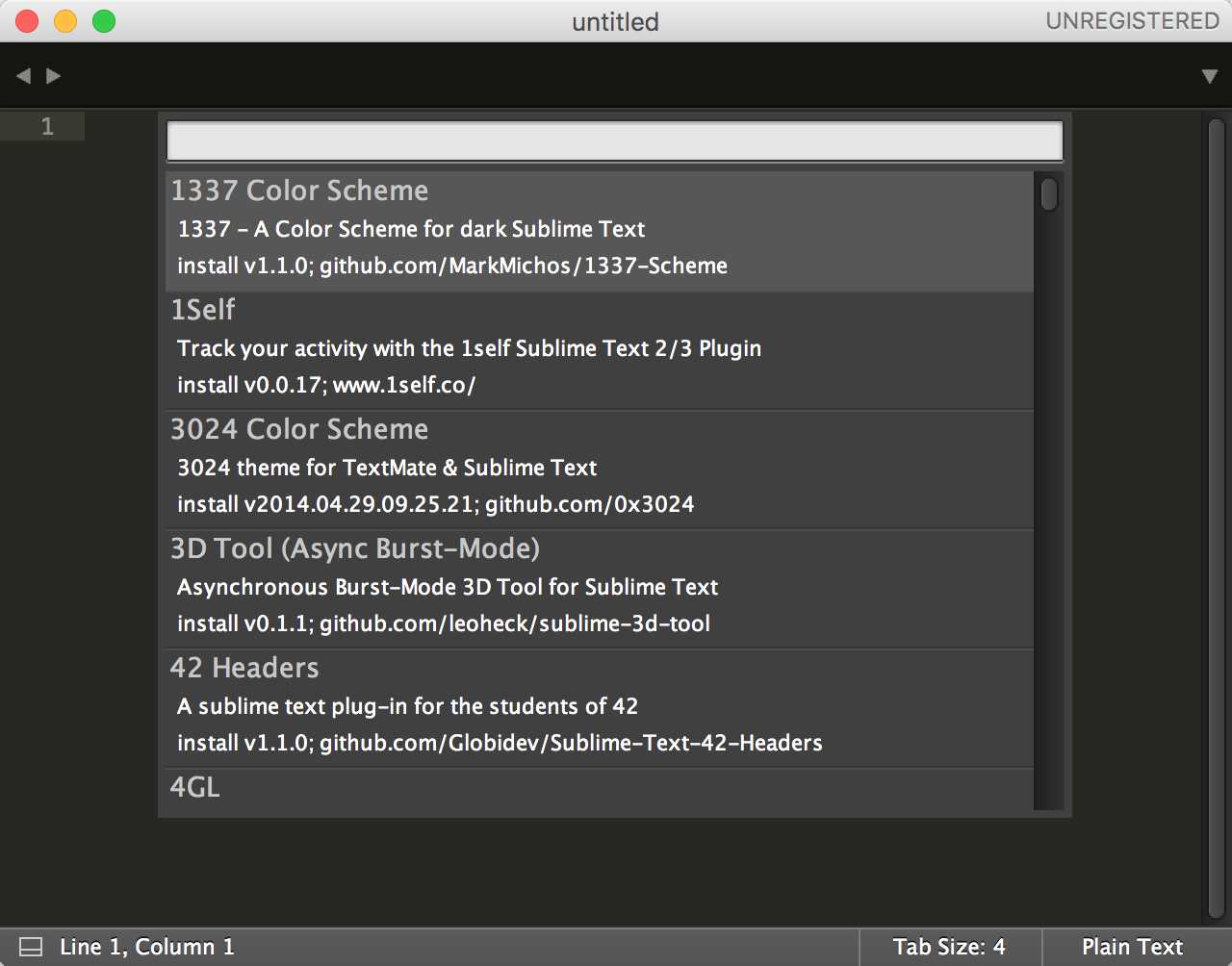Click '3024 theme for TextMate' description
The image size is (1232, 966).
pyautogui.click(x=387, y=468)
